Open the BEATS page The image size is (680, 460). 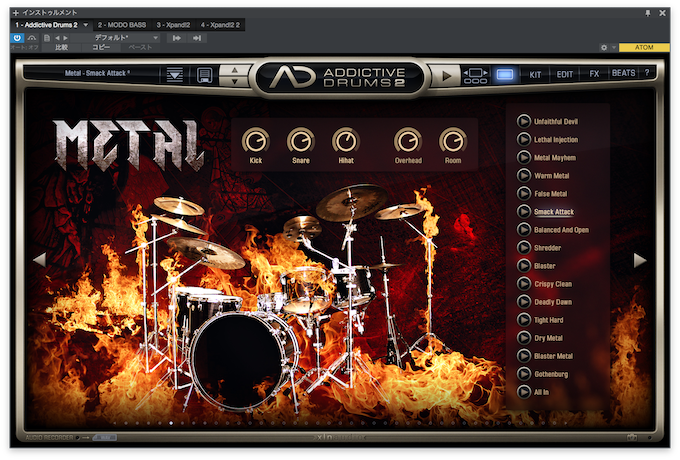click(623, 73)
